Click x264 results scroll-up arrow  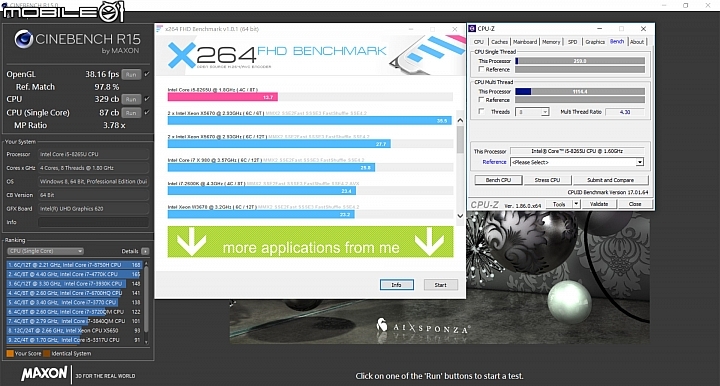point(460,120)
